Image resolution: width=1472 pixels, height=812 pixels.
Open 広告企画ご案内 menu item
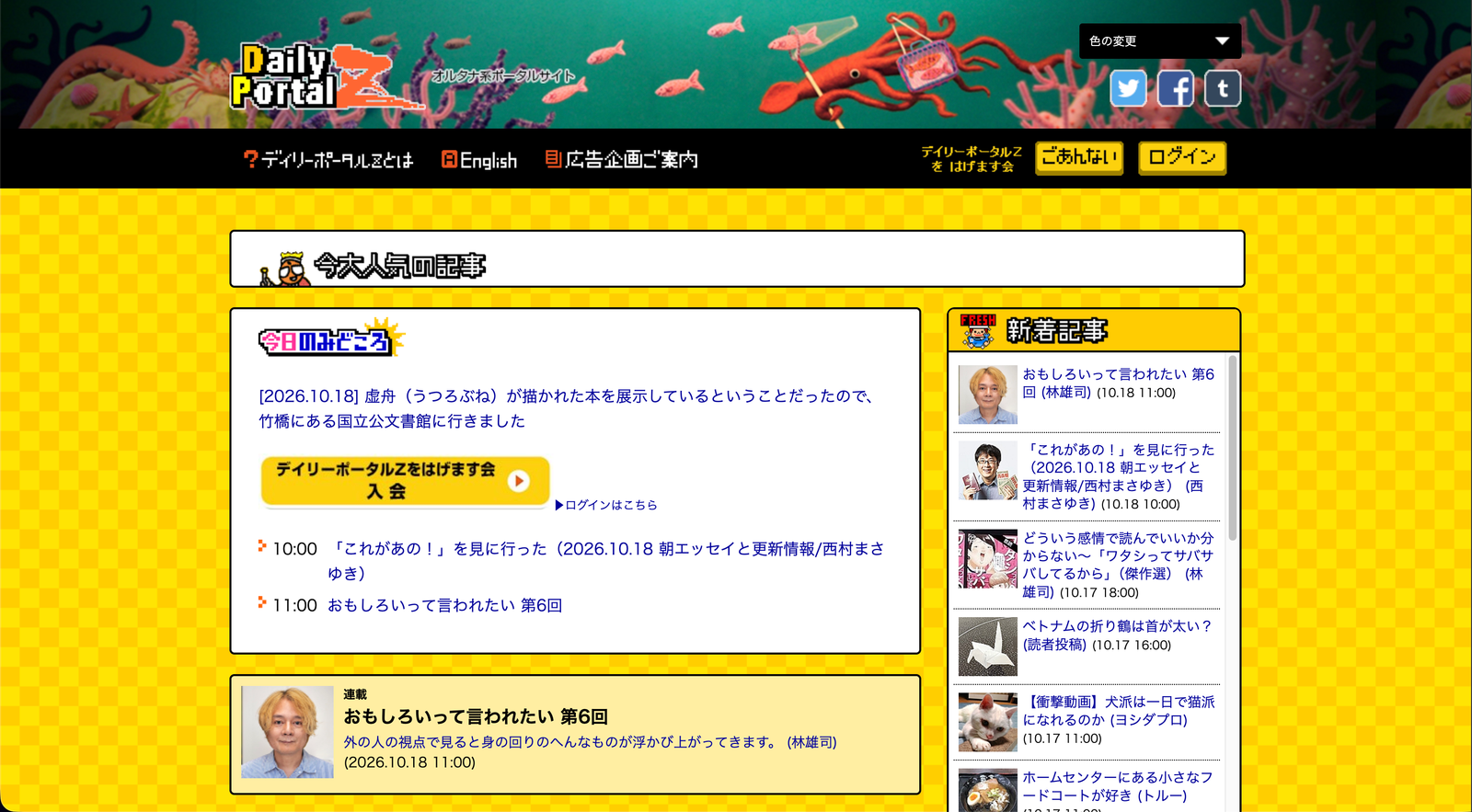(x=622, y=160)
